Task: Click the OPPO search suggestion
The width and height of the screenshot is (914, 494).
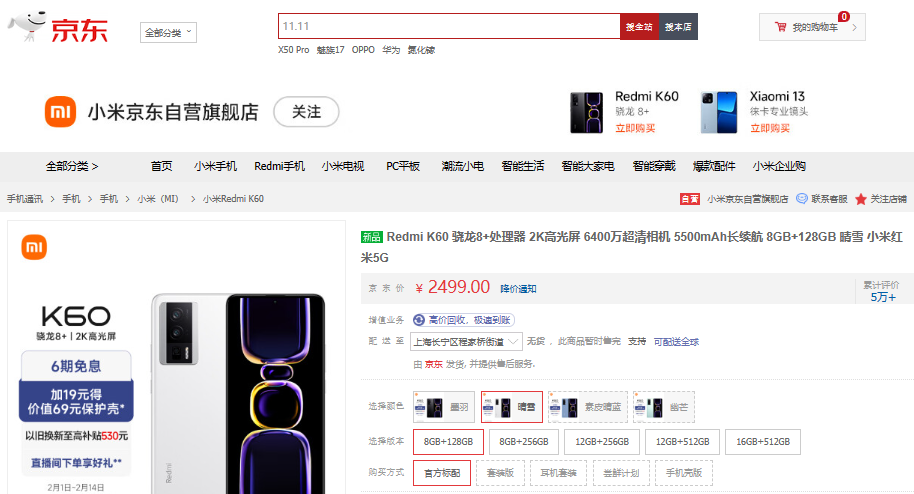Action: 363,50
